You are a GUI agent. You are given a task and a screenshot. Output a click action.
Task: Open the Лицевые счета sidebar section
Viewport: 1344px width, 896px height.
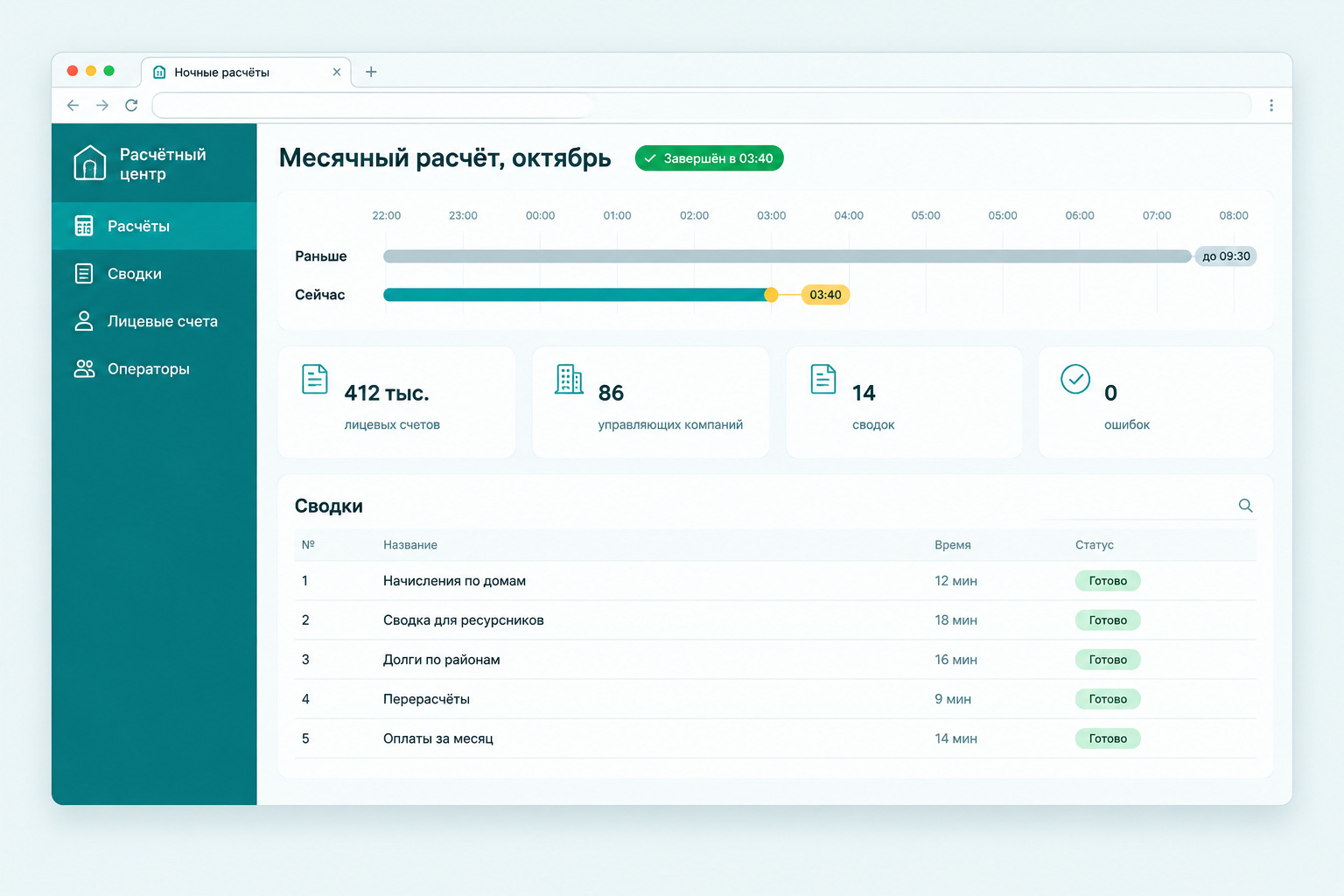(154, 321)
